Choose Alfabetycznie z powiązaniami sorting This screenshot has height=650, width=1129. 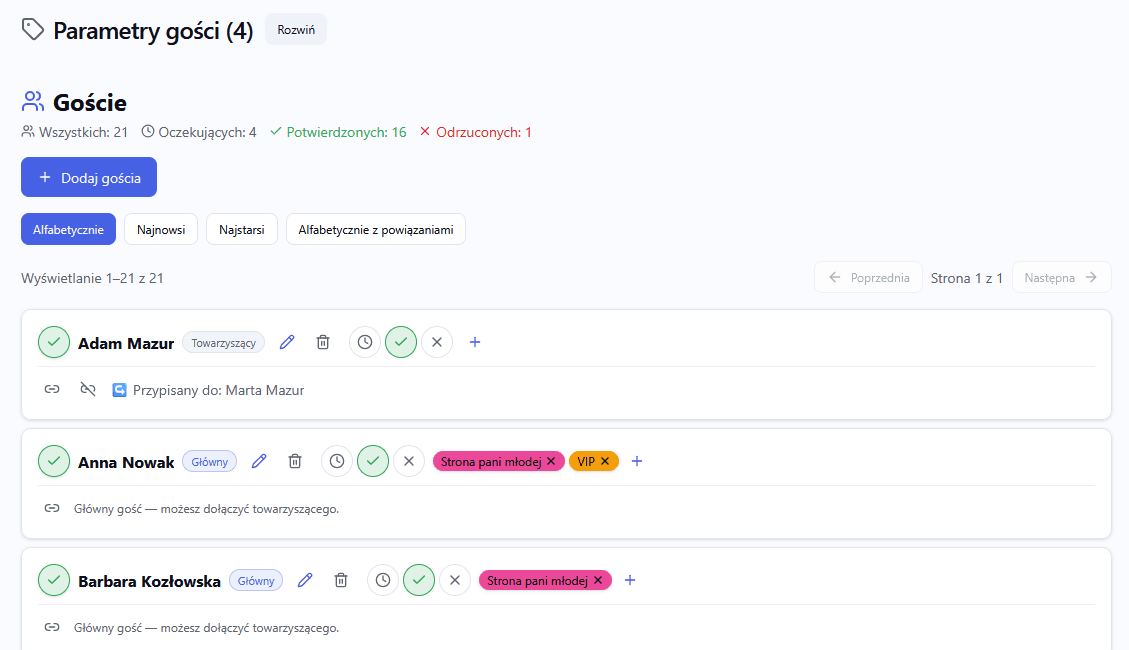pyautogui.click(x=376, y=230)
